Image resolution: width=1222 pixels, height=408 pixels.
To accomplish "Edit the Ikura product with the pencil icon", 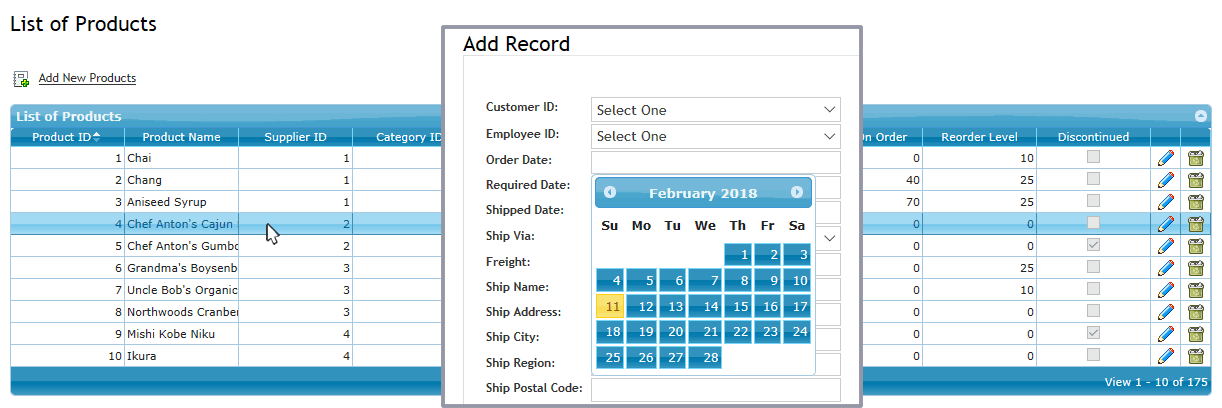I will tap(1165, 356).
